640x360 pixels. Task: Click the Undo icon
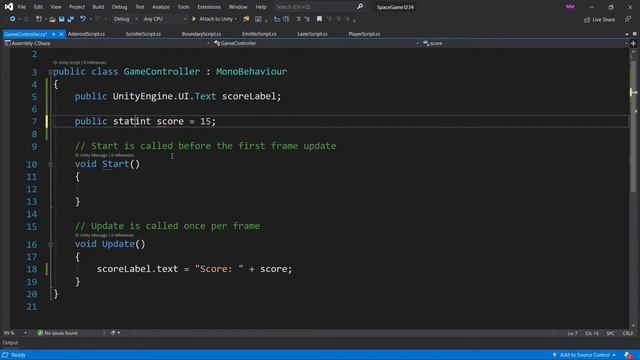coord(83,19)
